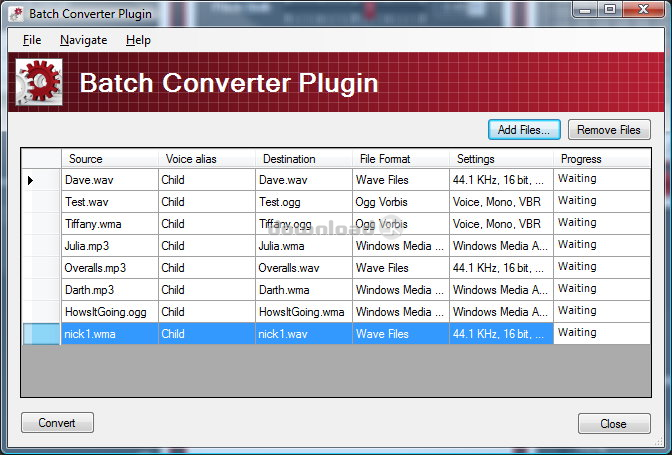672x455 pixels.
Task: Select the Tiffany.wma source cell
Action: (x=109, y=224)
